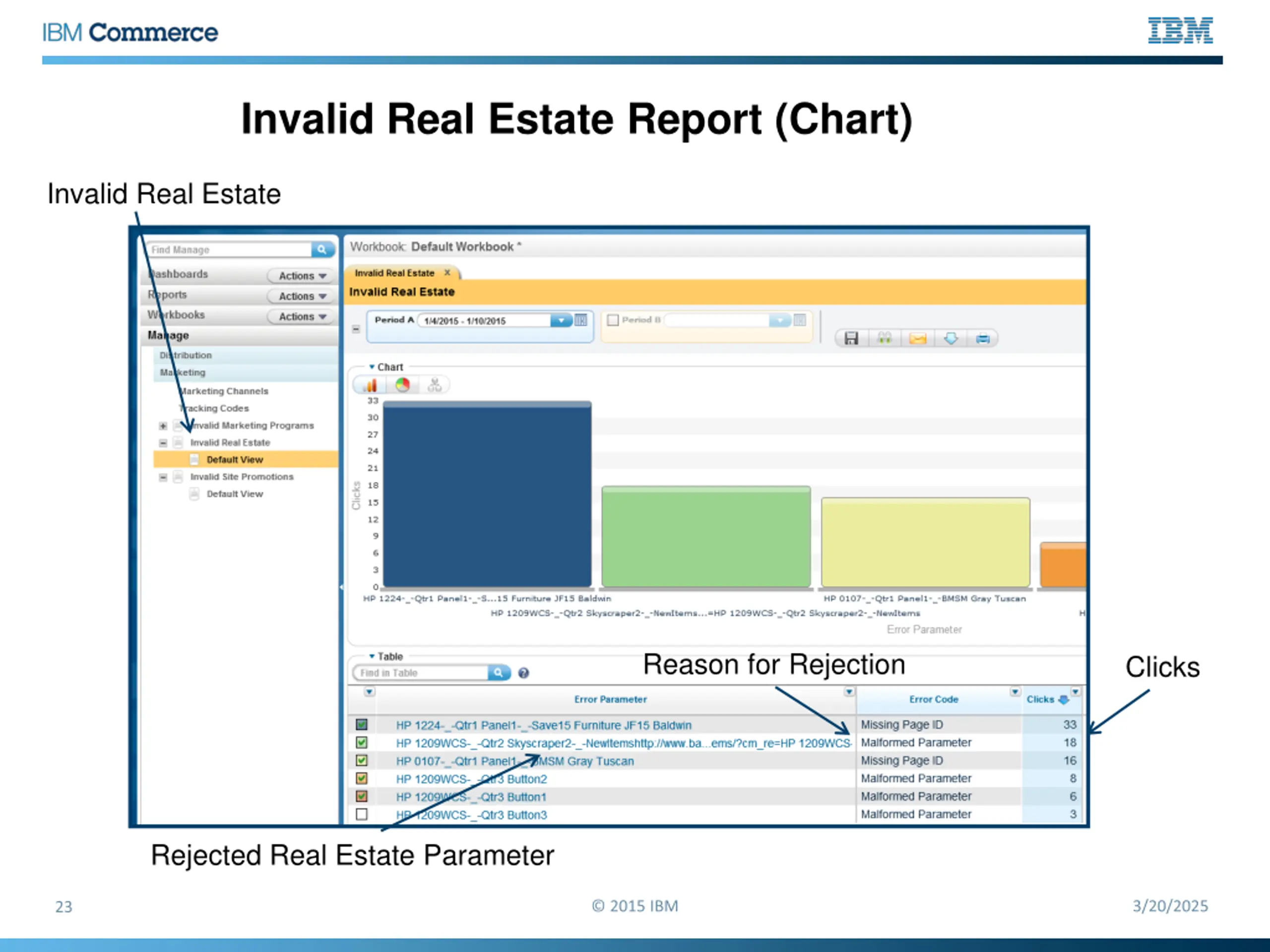The image size is (1270, 952).
Task: Click the Find in Table search button
Action: [x=499, y=672]
